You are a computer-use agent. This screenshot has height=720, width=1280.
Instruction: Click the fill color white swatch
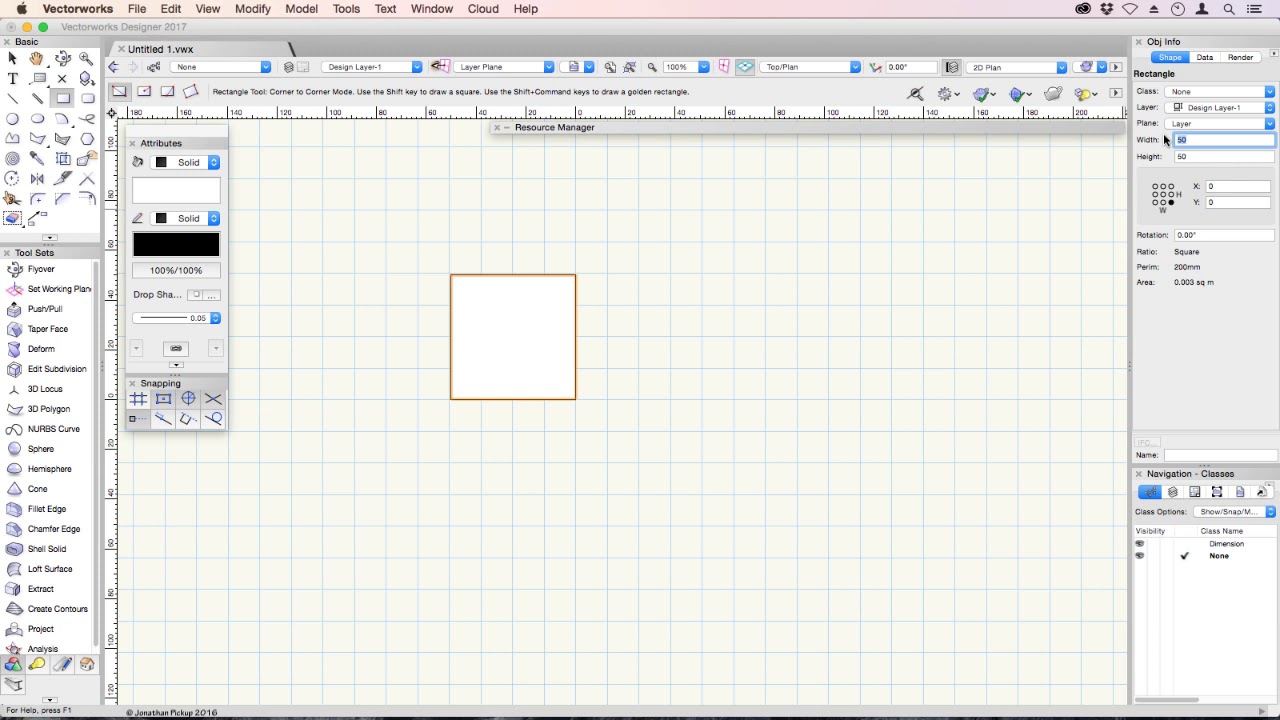(176, 190)
